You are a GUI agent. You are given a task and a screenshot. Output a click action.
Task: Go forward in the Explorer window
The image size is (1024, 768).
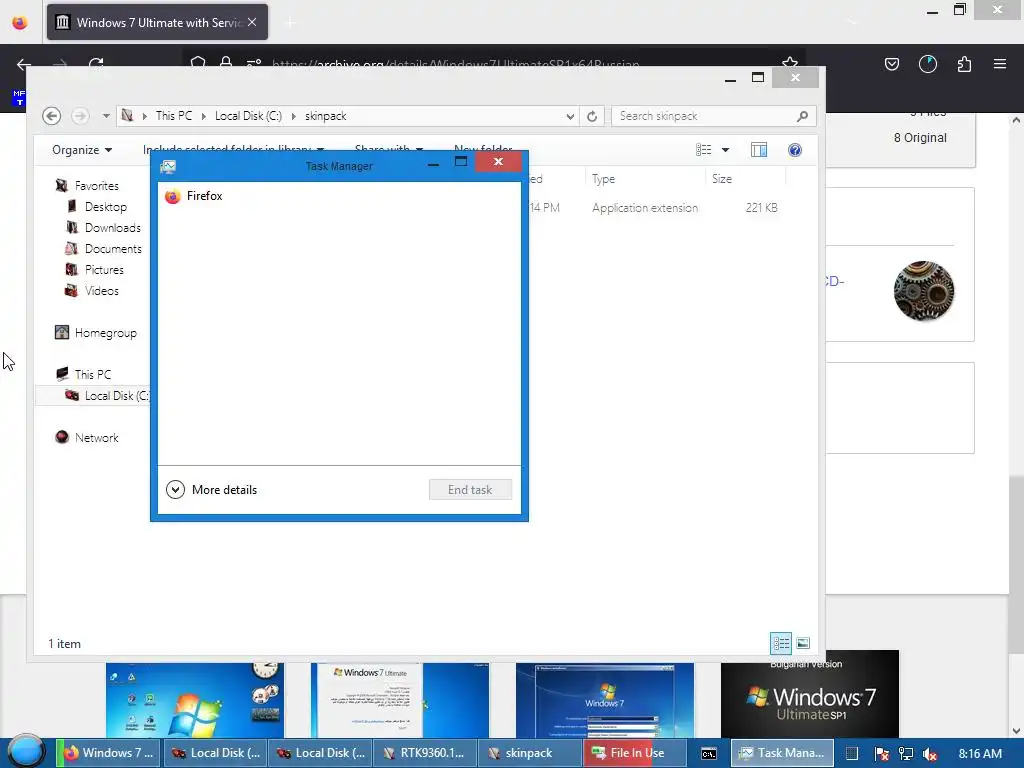click(80, 116)
